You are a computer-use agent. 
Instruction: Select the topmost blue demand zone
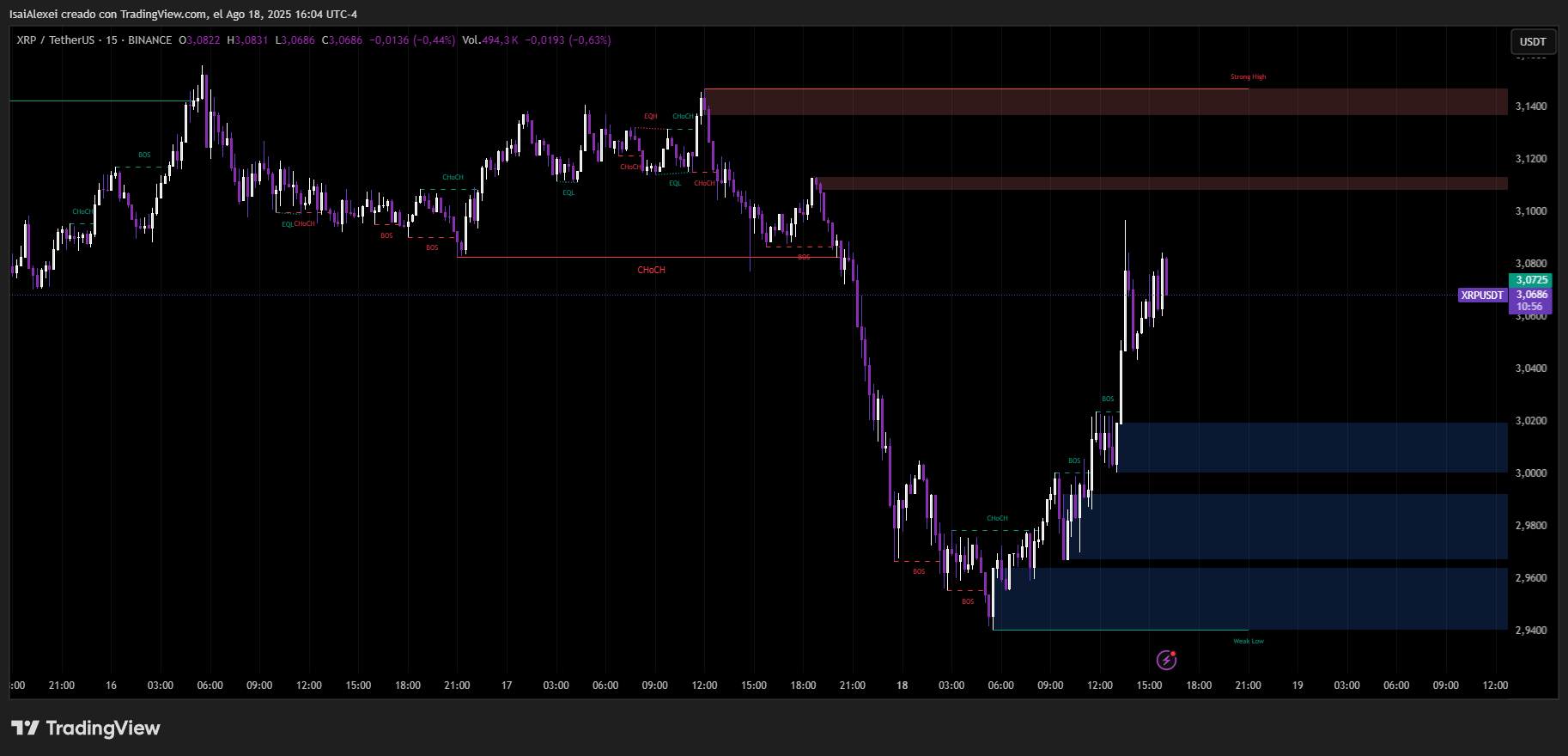coord(1311,447)
